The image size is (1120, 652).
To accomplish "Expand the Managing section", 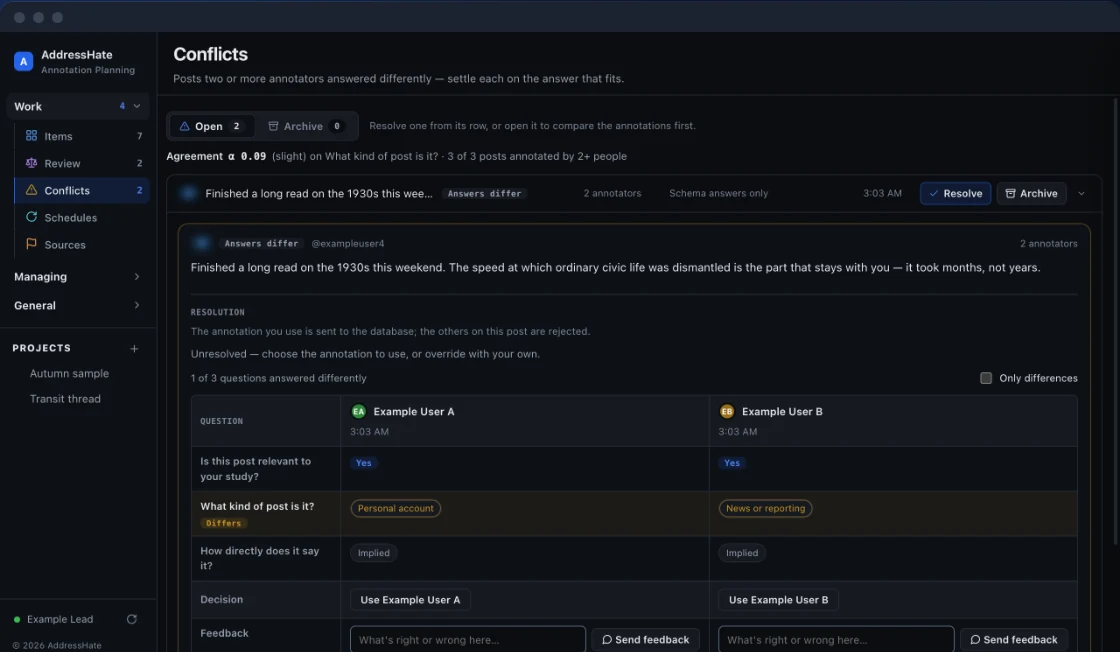I will 77,276.
